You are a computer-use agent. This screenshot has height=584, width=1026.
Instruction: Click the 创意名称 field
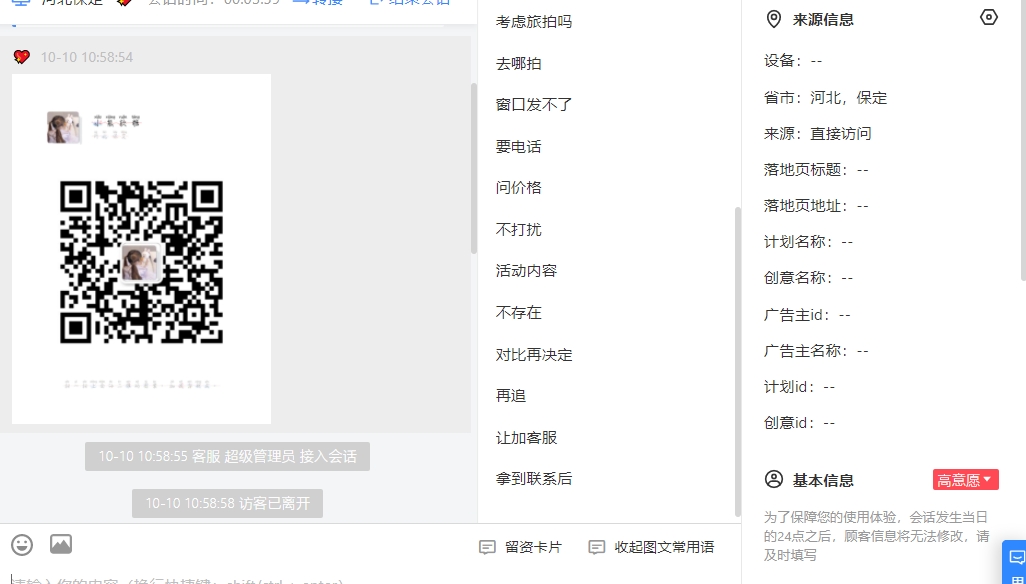click(x=808, y=278)
